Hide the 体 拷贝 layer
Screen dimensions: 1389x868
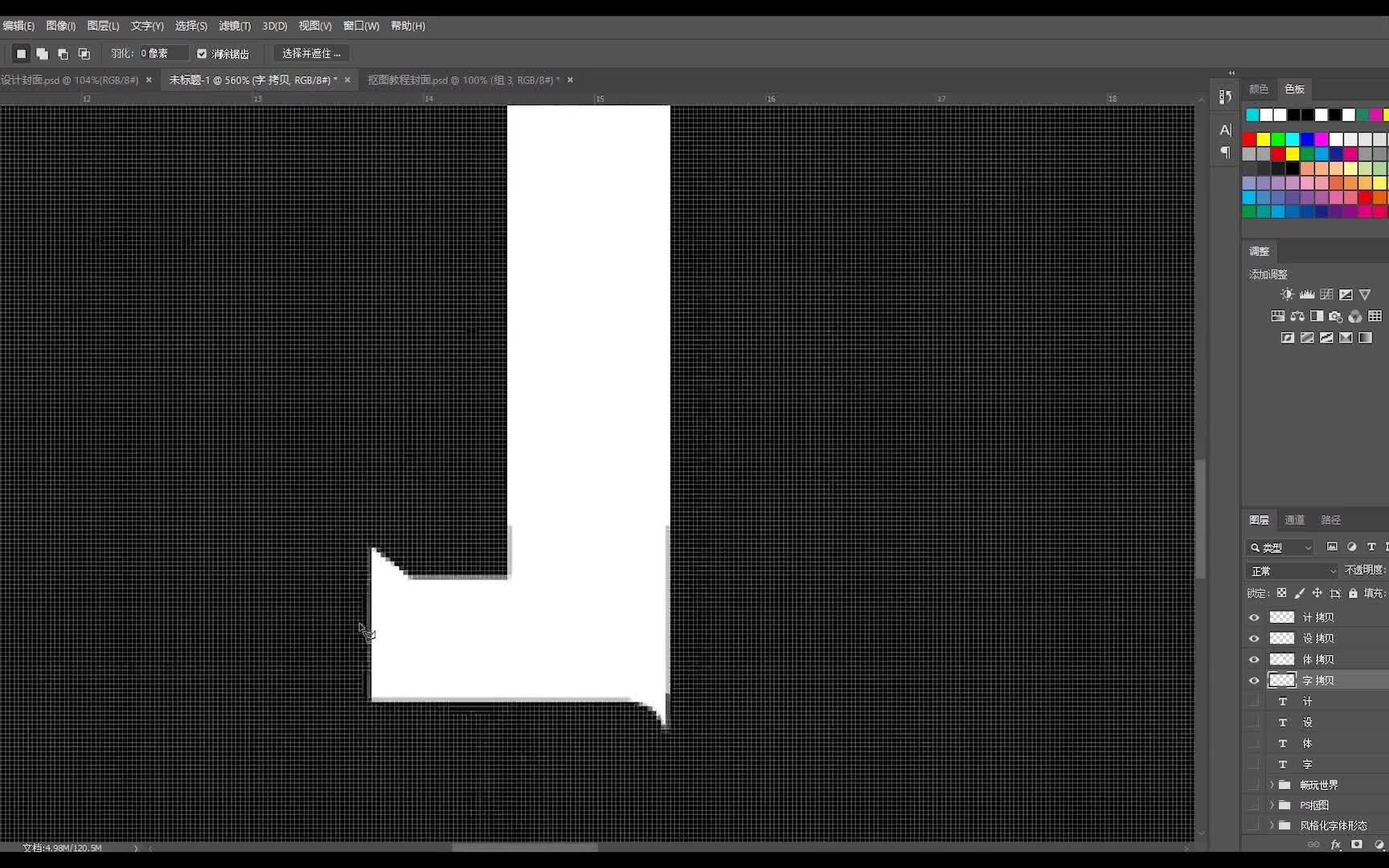tap(1254, 659)
